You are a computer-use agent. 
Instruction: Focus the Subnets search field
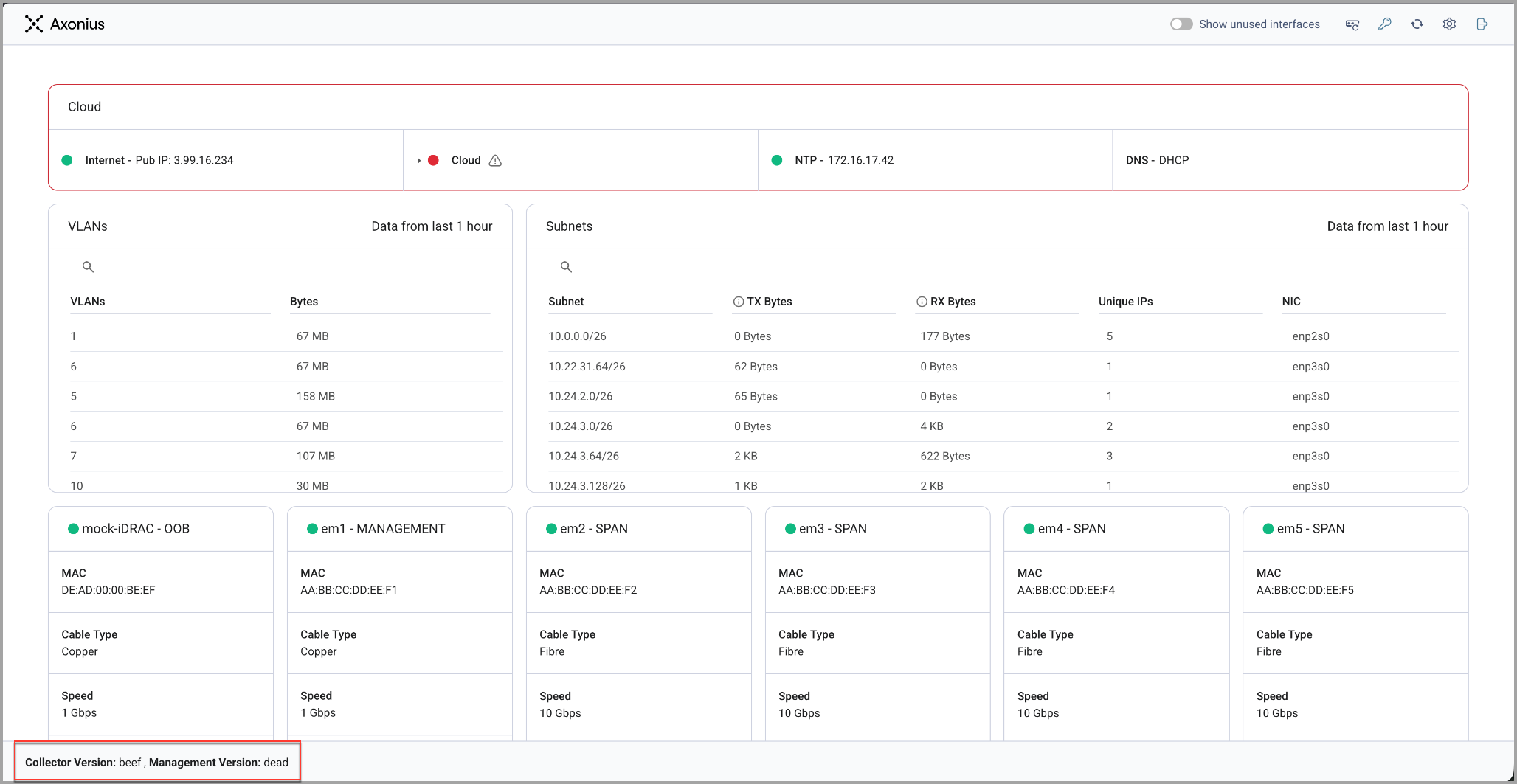click(997, 267)
